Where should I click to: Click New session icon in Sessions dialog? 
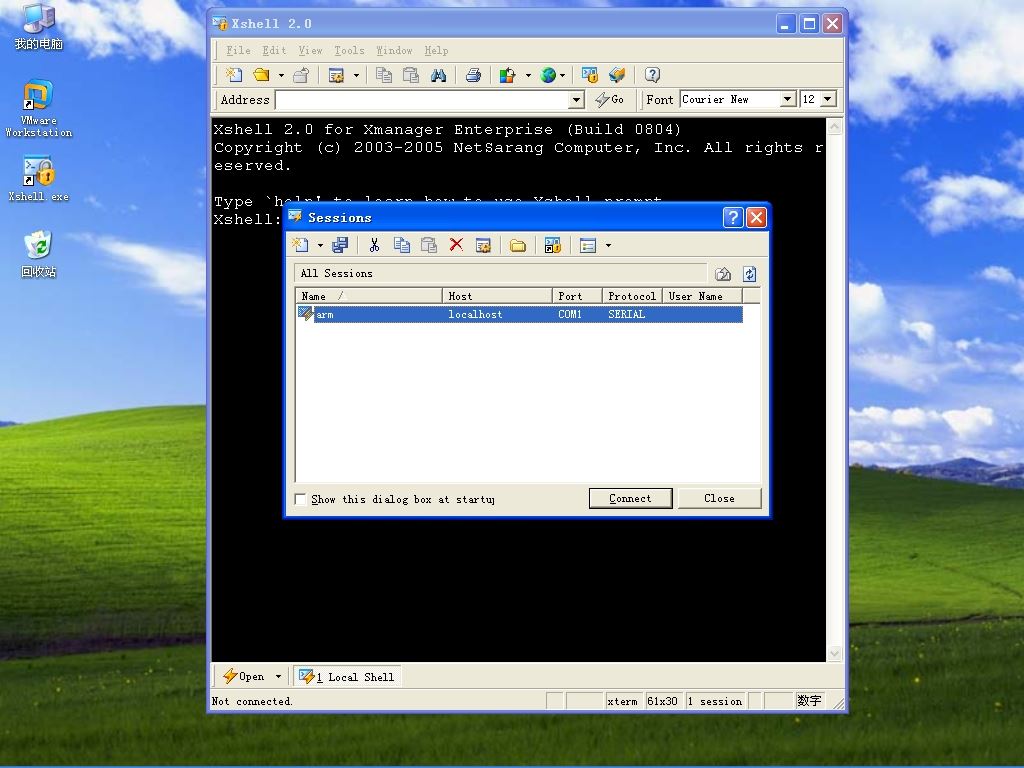[300, 246]
